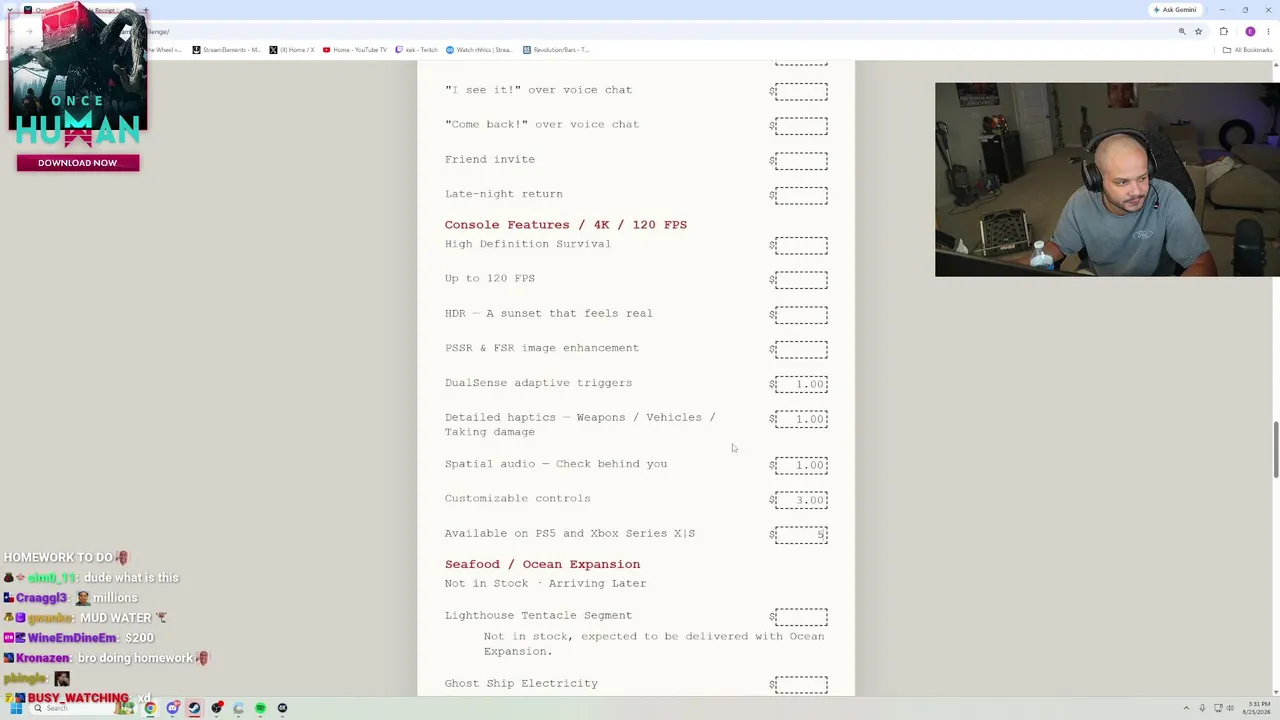Image resolution: width=1280 pixels, height=720 pixels.
Task: Click the DualSense adaptive triggers price field
Action: point(801,384)
